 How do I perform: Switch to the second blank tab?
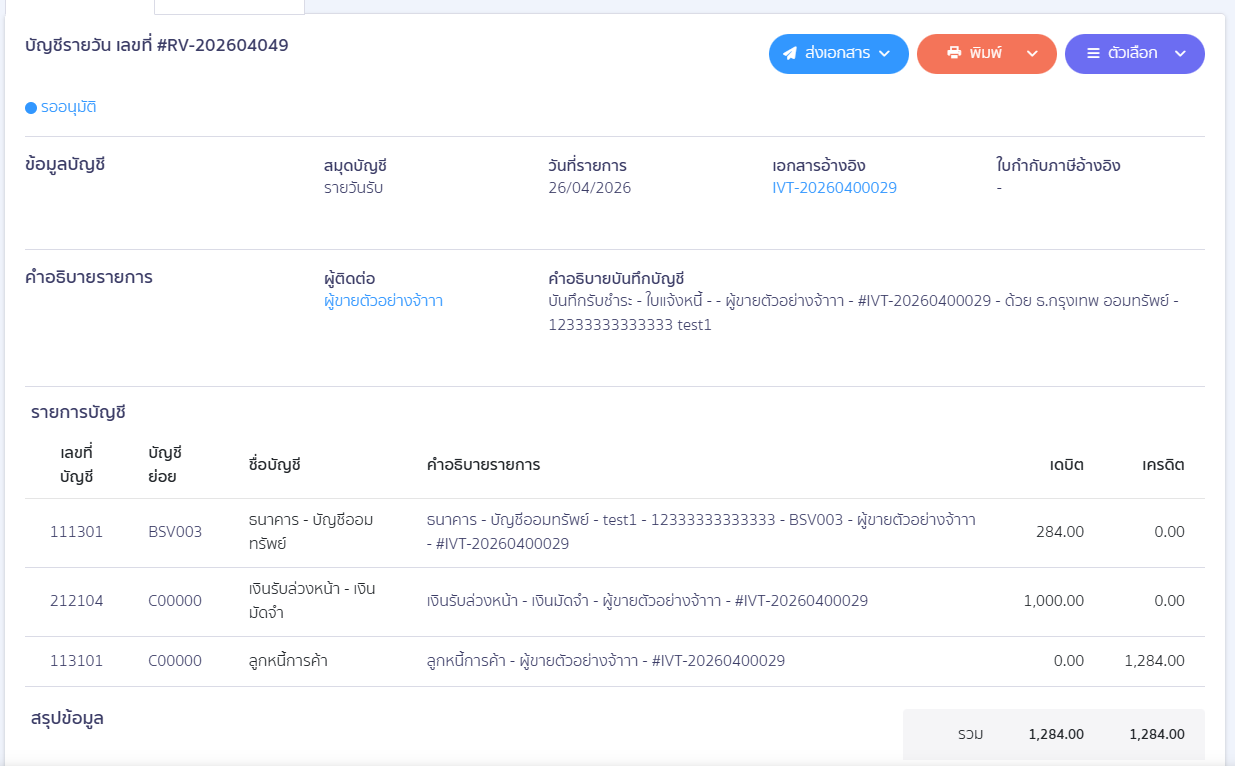pos(230,6)
